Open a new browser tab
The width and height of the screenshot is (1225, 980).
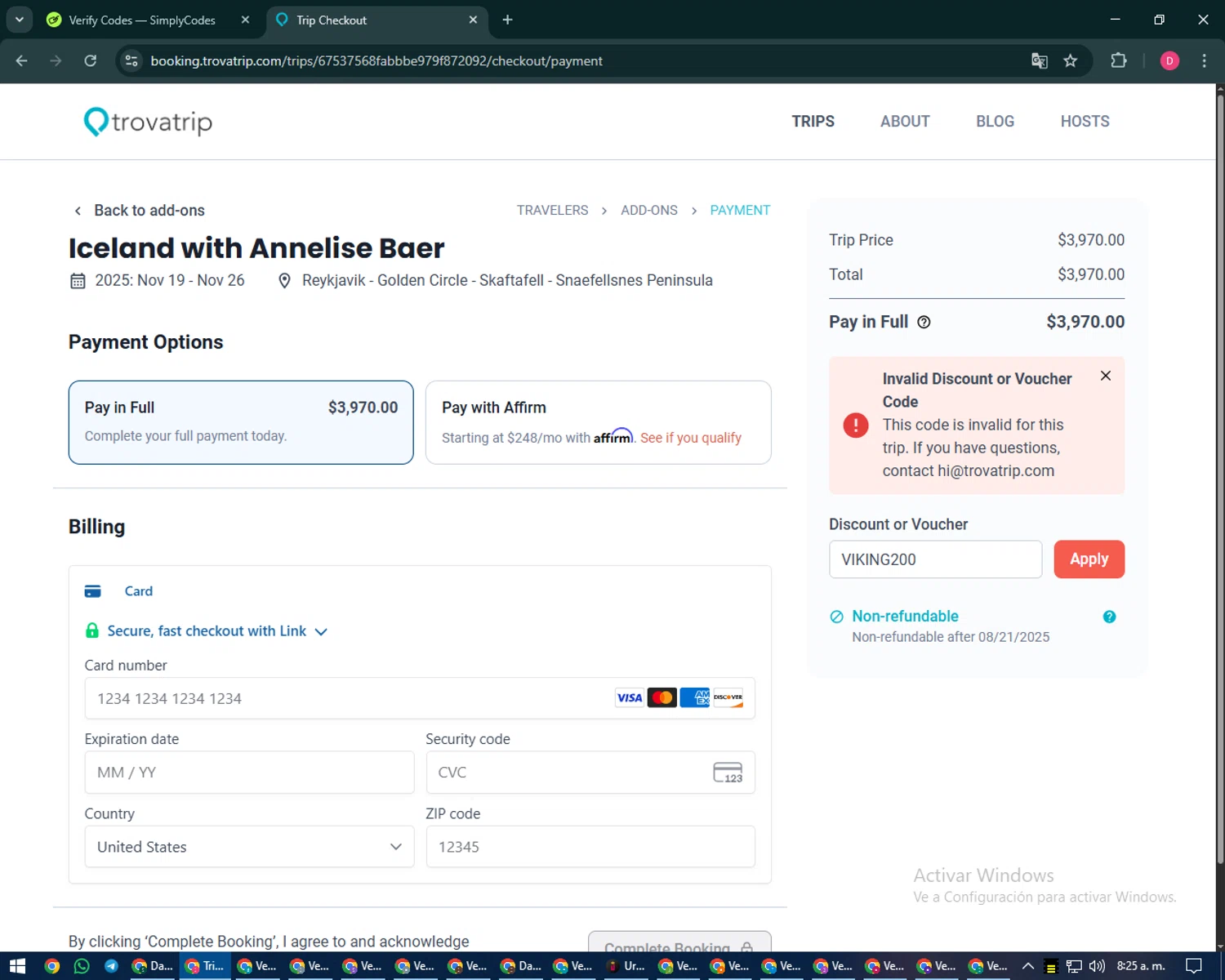point(508,20)
